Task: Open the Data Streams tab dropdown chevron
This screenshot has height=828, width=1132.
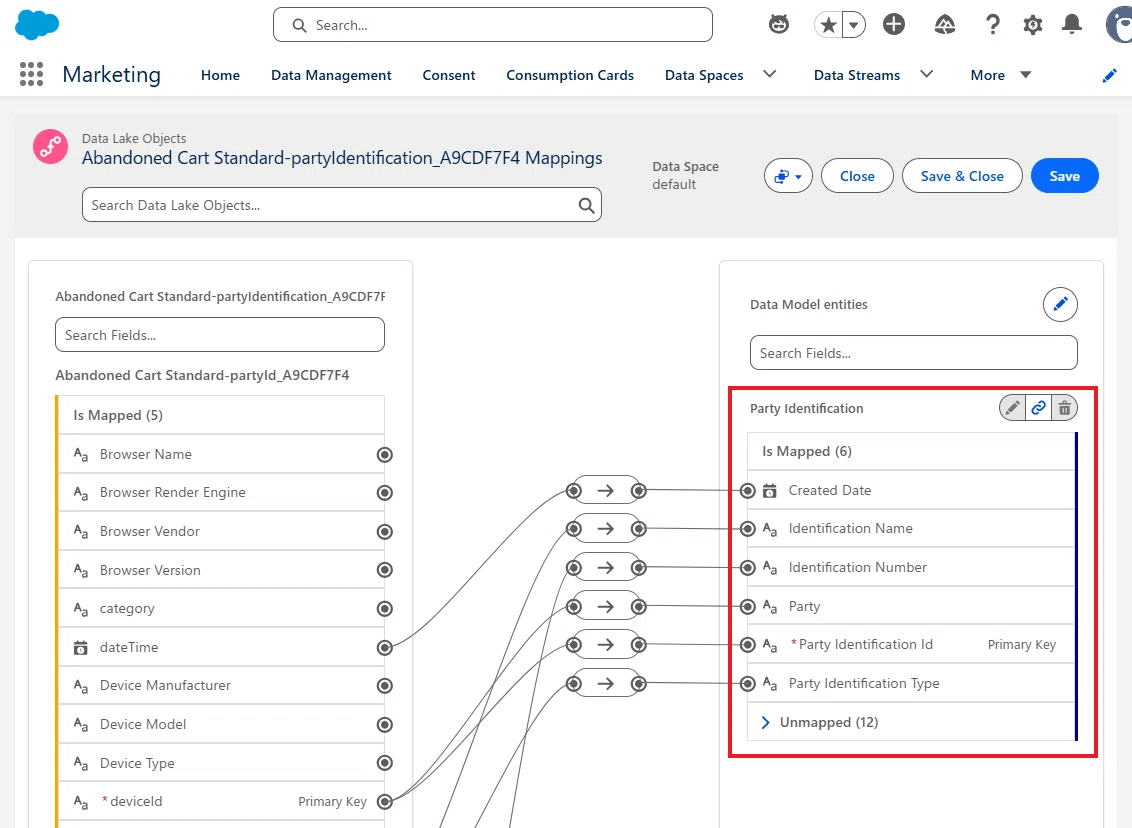Action: (x=926, y=74)
